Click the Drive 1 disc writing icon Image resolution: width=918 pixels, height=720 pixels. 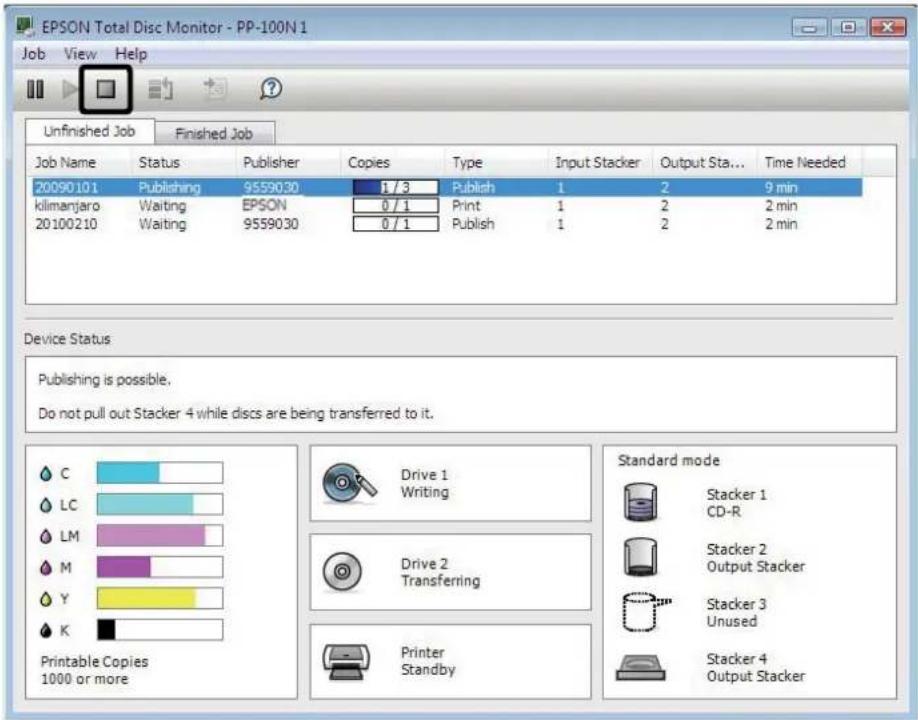click(349, 484)
